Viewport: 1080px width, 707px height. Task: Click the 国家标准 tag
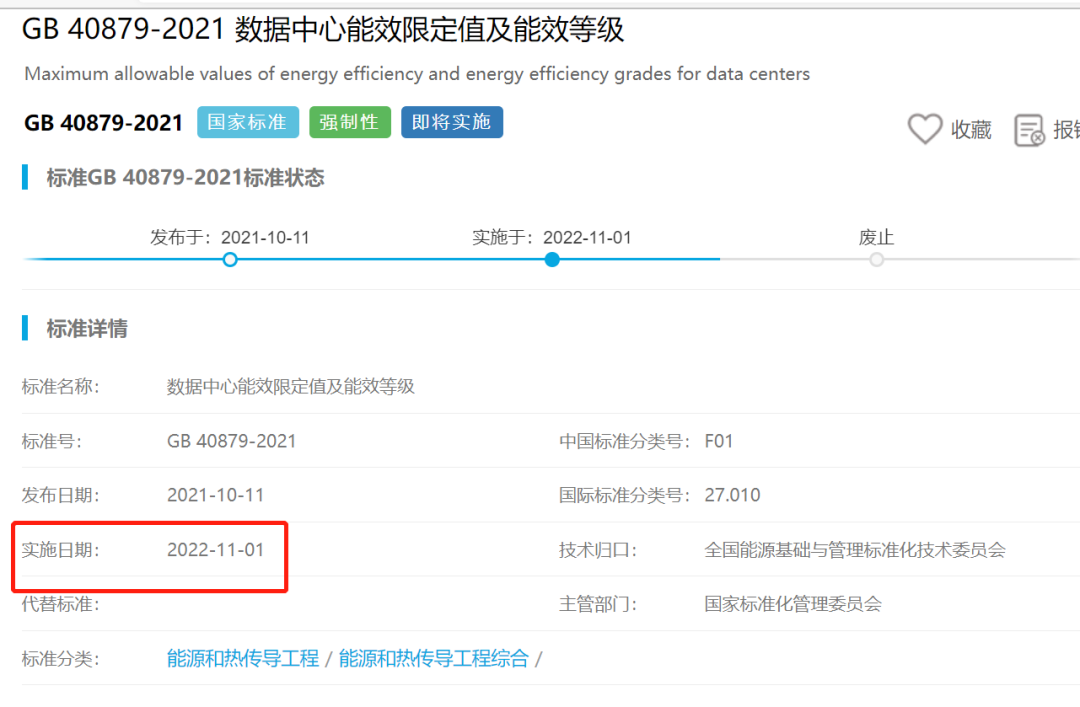[x=246, y=122]
